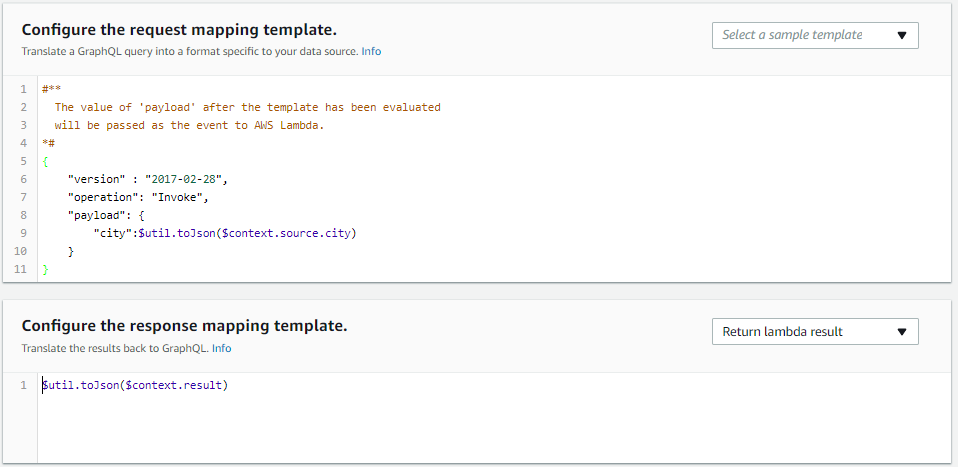Click '$util.toJson($context.source.city)' in the request editor
958x468 pixels.
[x=247, y=233]
